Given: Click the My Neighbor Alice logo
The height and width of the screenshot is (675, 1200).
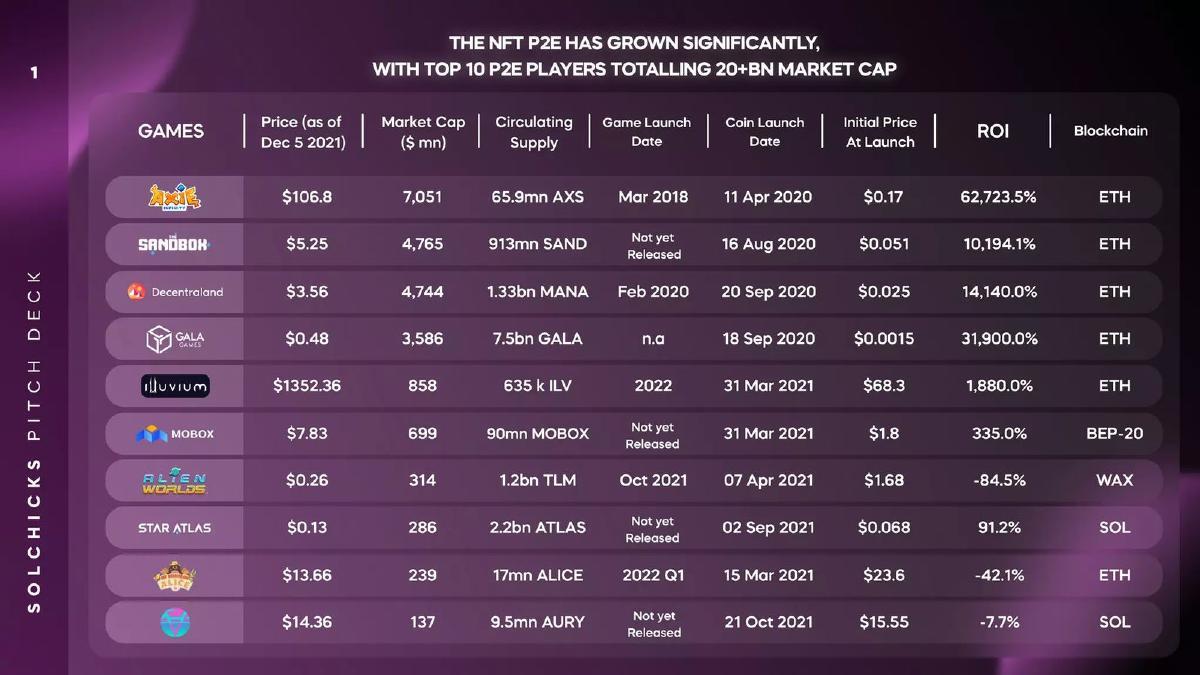Looking at the screenshot, I should [x=175, y=575].
